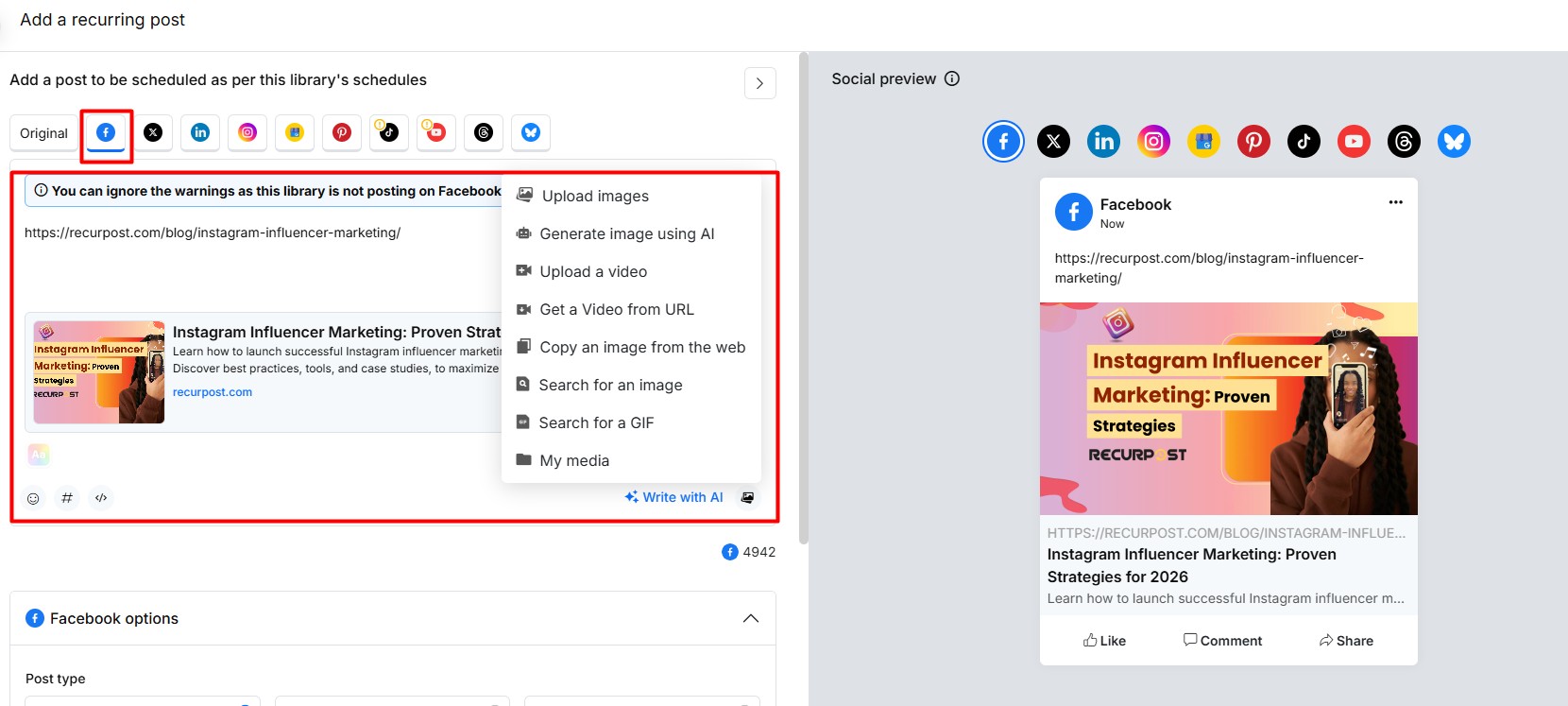Choose Search for a GIF

click(x=631, y=422)
